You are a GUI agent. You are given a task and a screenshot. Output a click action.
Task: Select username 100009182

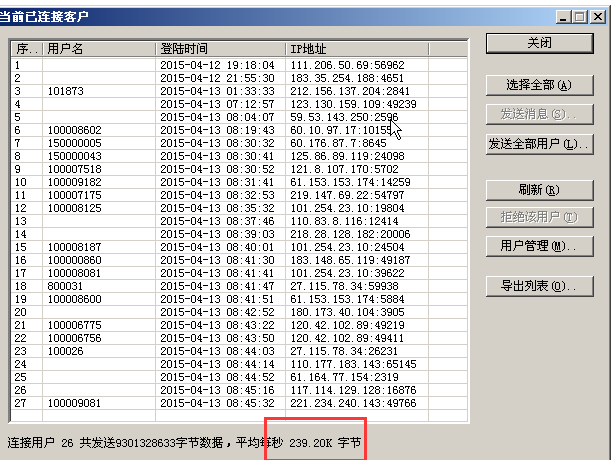[x=75, y=182]
